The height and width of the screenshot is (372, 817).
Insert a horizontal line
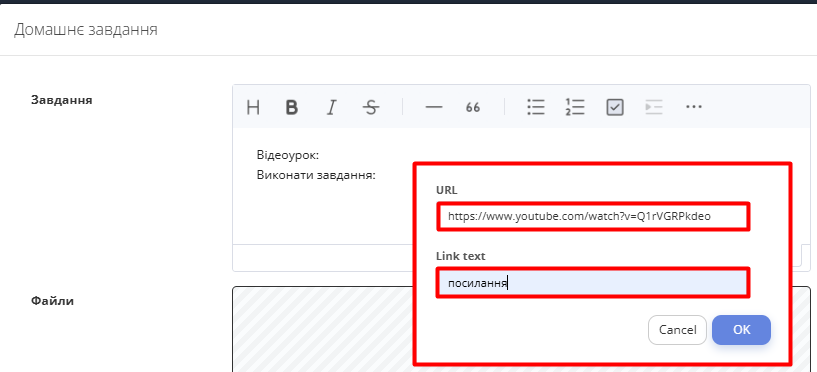(434, 107)
